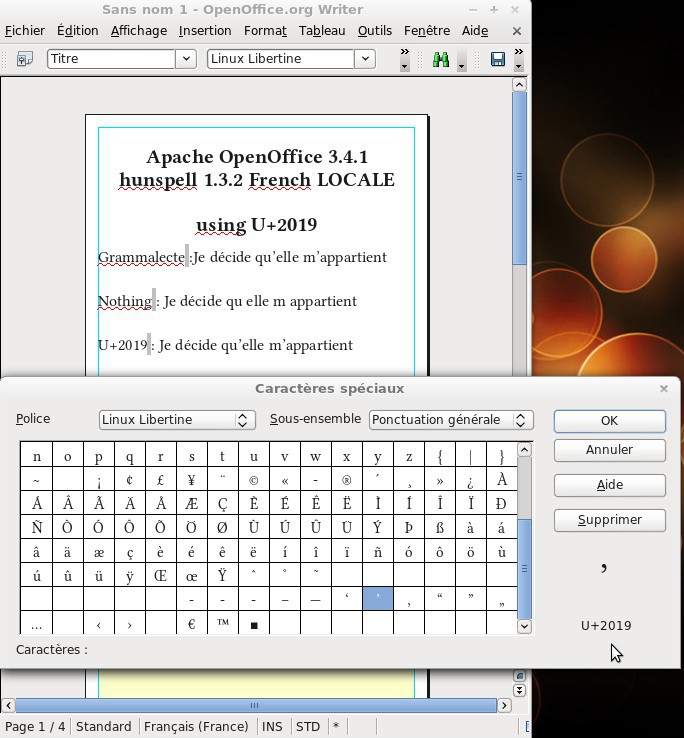Close the Caractères spéciaux dialog
Screen dimensions: 684x738
(x=664, y=389)
